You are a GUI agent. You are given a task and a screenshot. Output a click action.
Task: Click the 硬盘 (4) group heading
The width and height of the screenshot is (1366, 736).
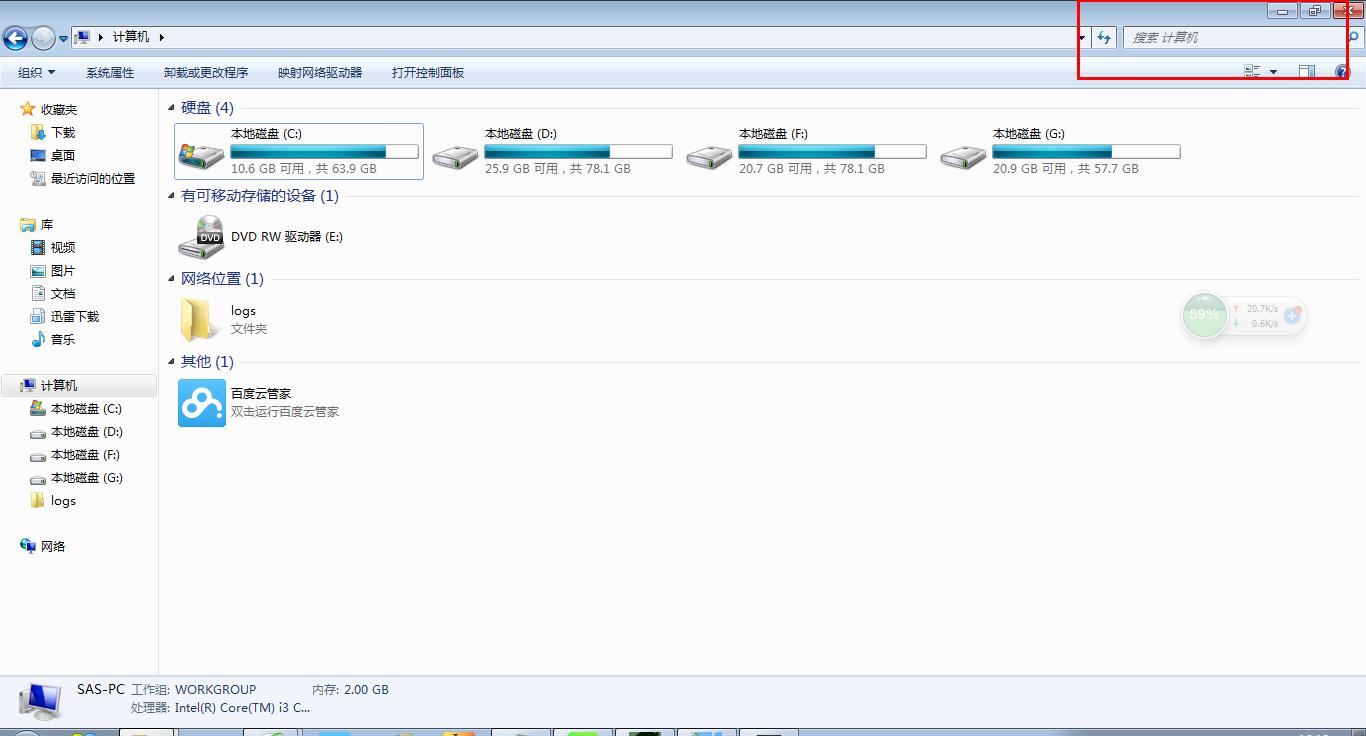click(x=207, y=108)
